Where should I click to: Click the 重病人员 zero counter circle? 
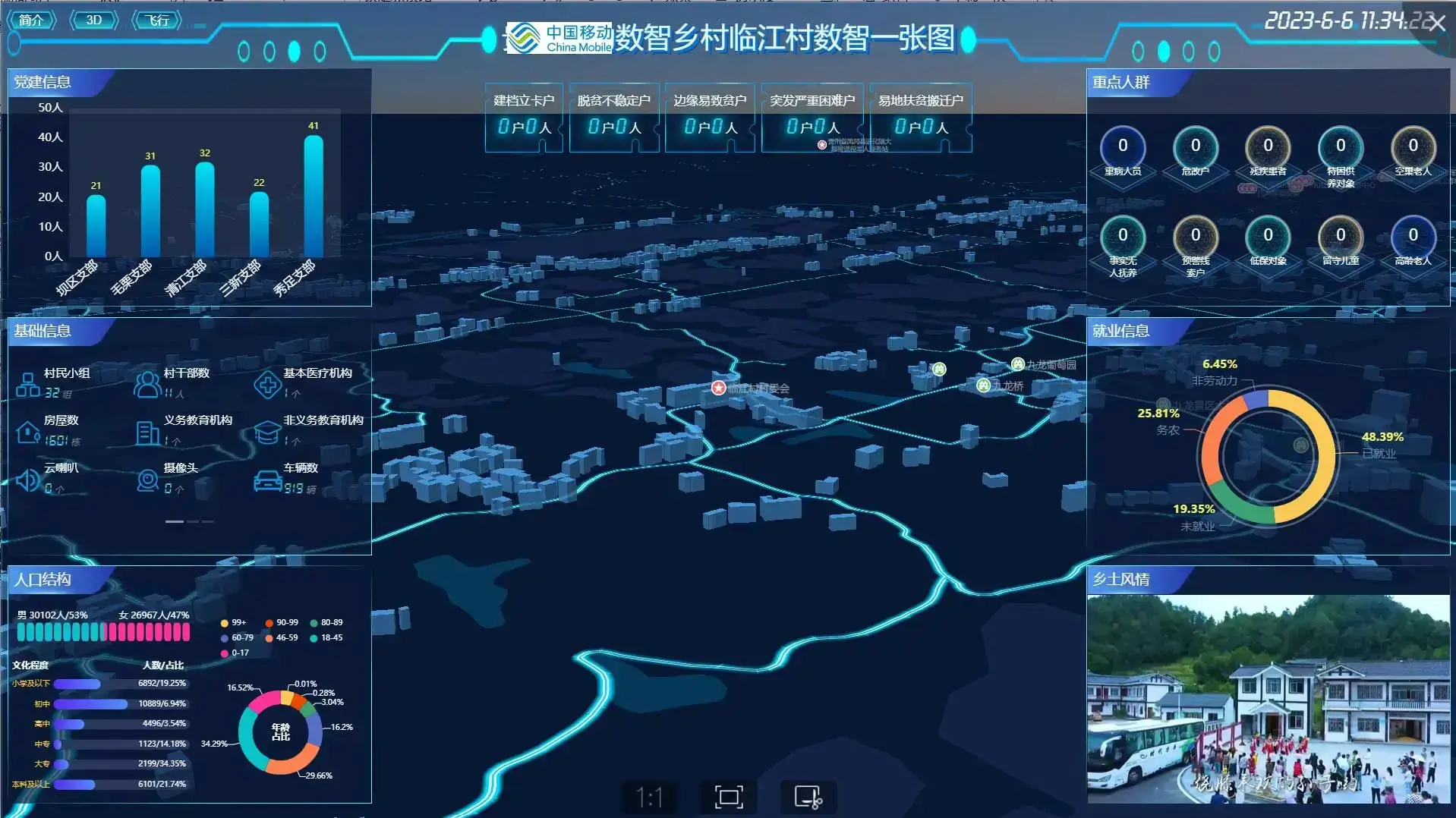(x=1122, y=146)
